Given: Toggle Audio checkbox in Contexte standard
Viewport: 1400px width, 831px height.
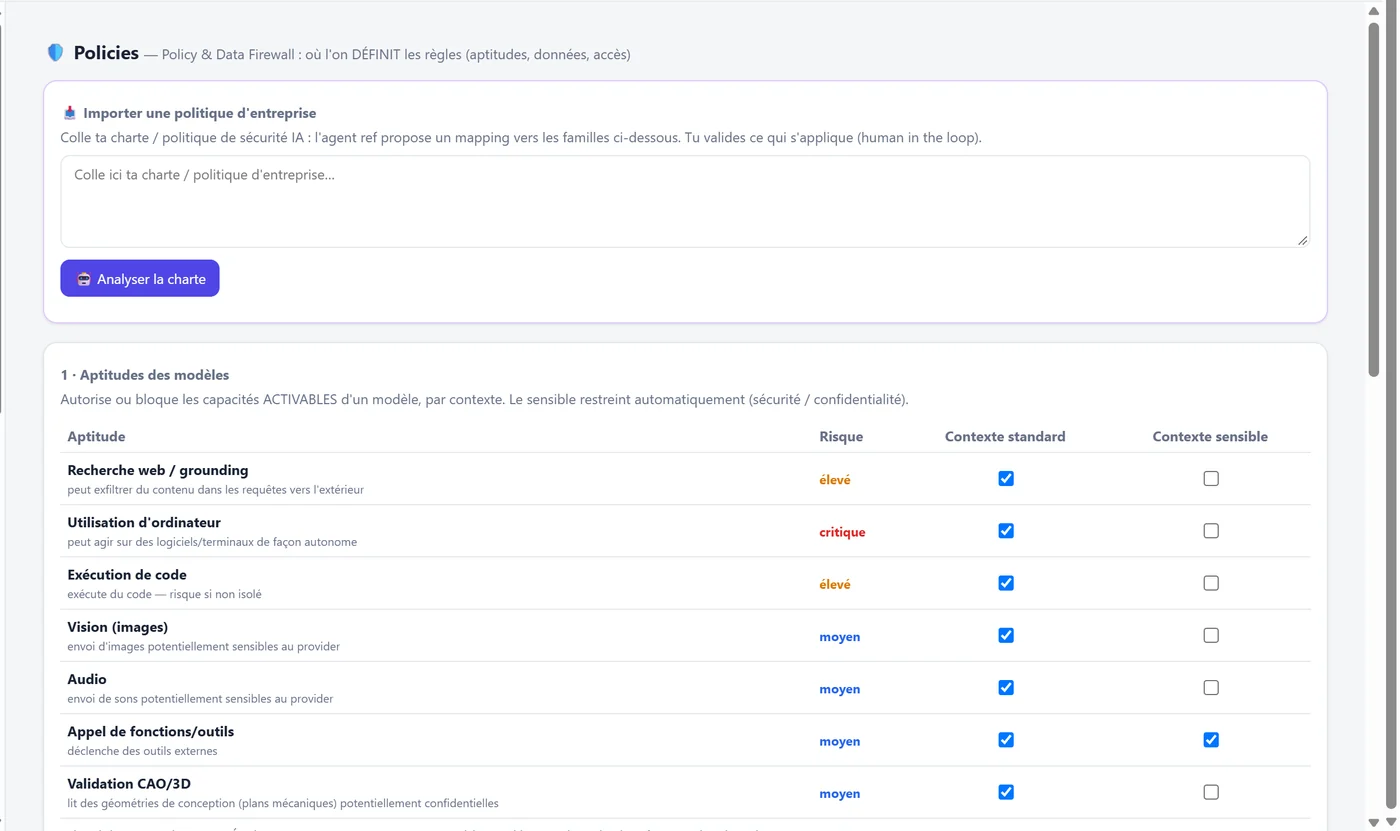Looking at the screenshot, I should (x=1006, y=688).
